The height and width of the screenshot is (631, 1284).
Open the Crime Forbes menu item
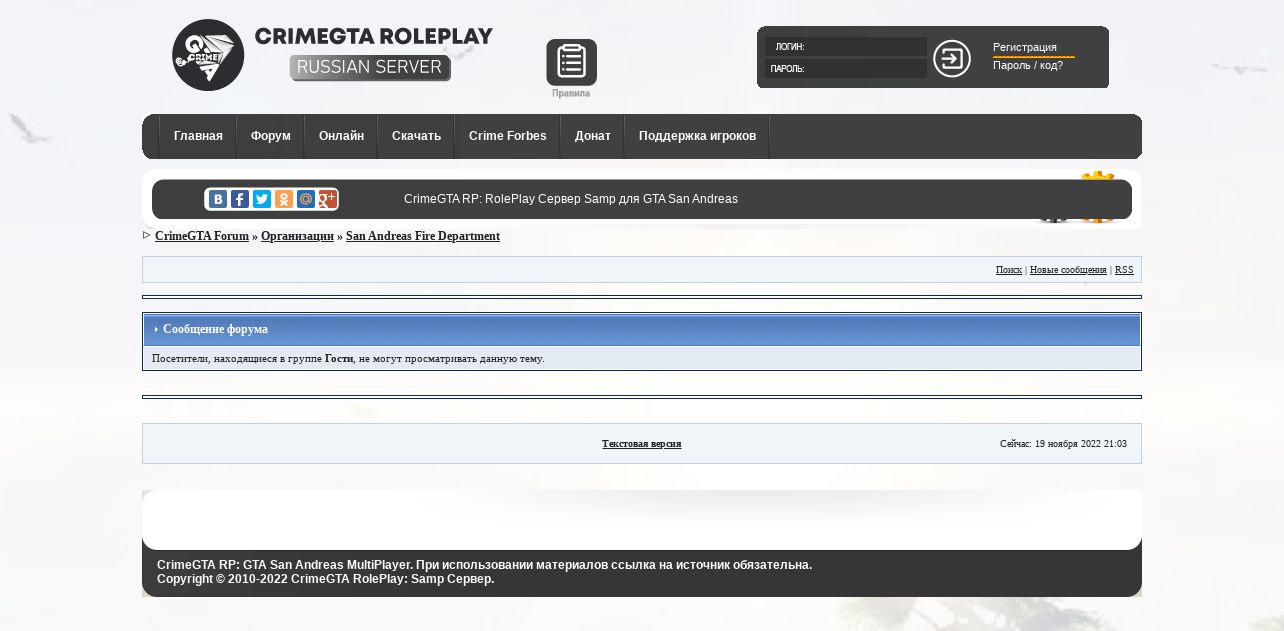pyautogui.click(x=508, y=136)
